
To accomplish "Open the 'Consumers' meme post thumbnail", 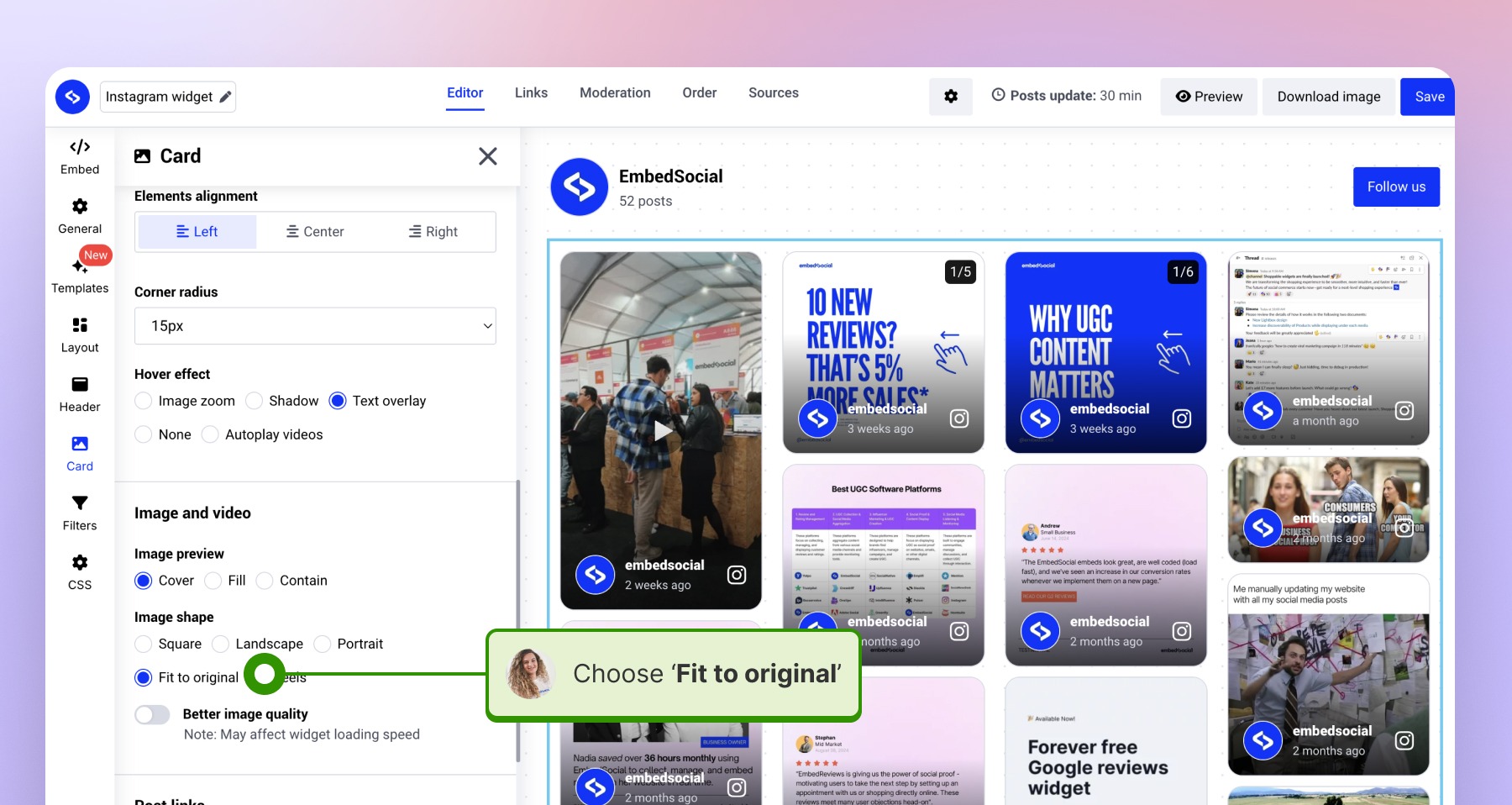I will pyautogui.click(x=1329, y=510).
